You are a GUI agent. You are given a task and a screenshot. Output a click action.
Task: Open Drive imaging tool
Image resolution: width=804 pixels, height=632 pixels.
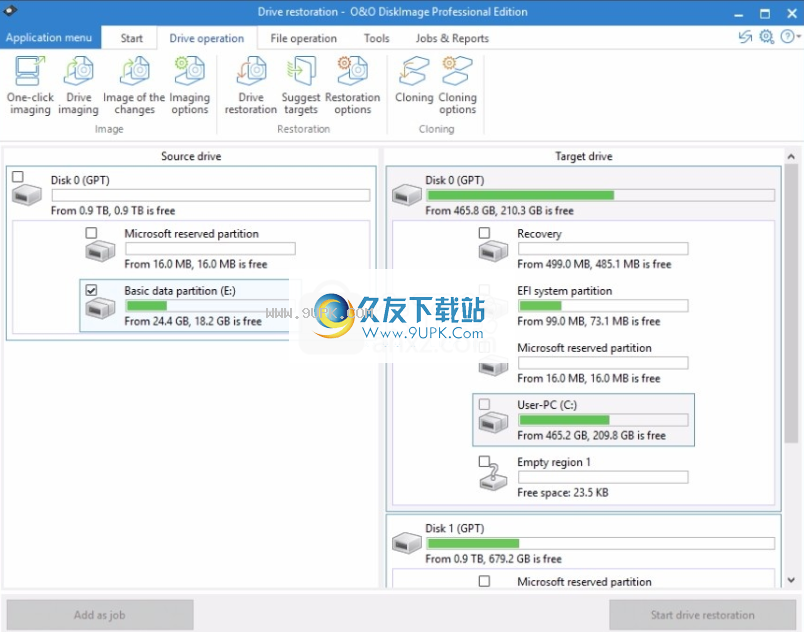click(78, 86)
